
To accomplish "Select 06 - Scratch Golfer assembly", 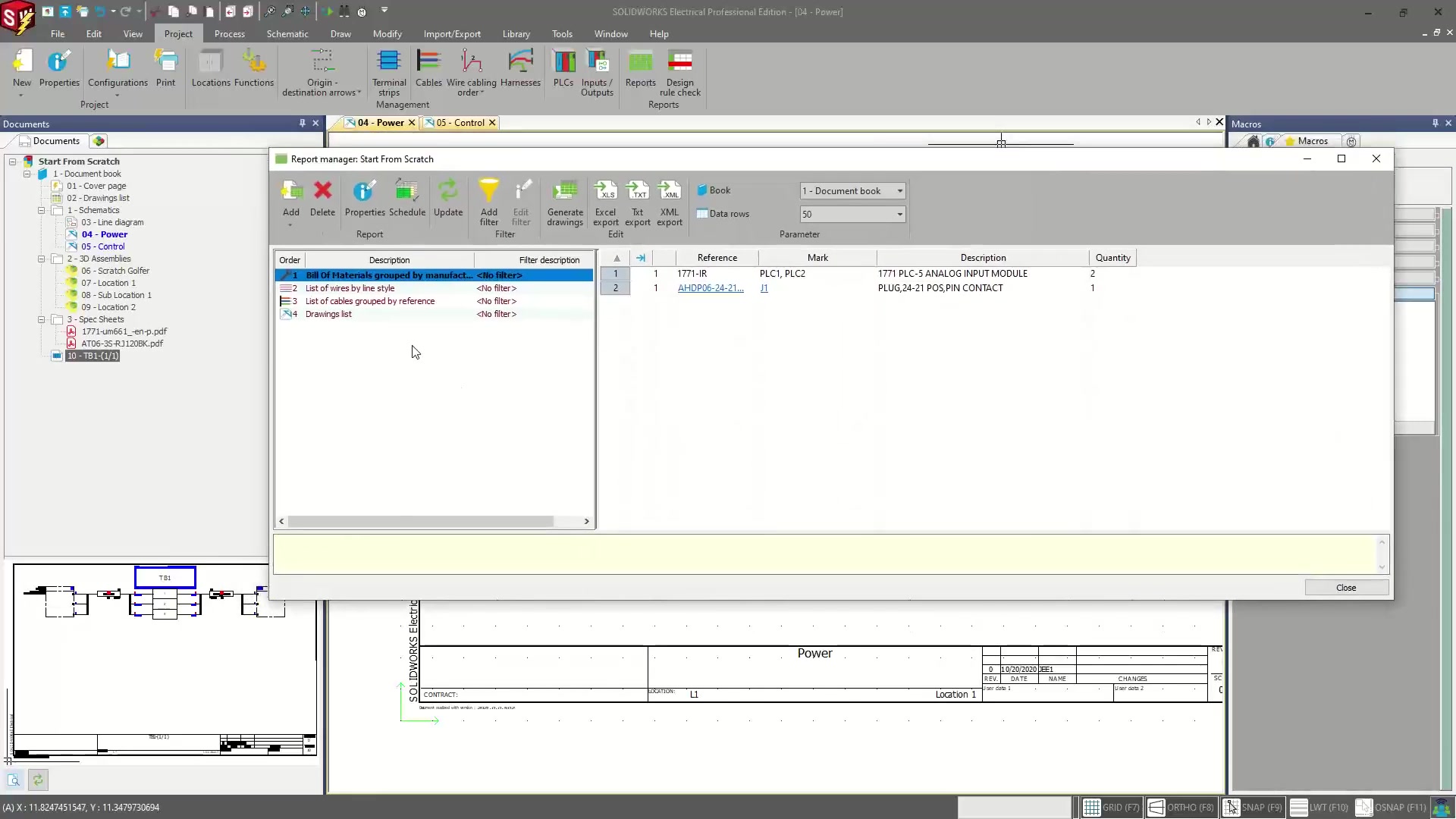I will click(x=115, y=271).
